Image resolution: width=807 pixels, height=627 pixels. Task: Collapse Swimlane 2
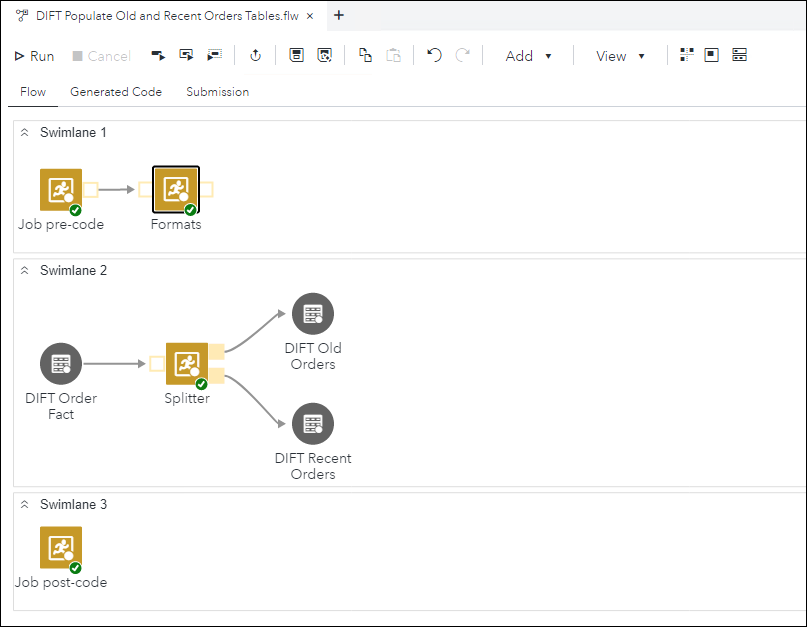click(24, 270)
